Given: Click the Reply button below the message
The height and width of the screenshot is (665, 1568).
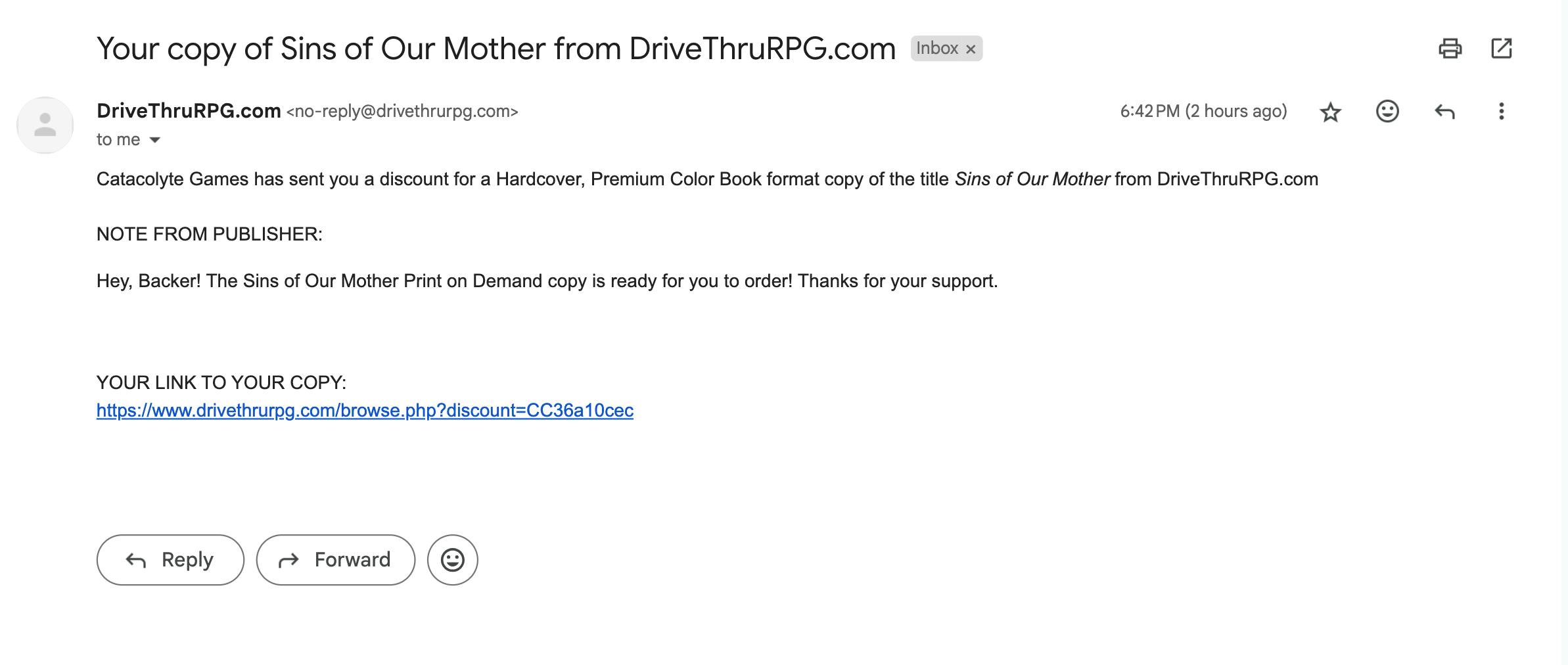Looking at the screenshot, I should pyautogui.click(x=170, y=560).
